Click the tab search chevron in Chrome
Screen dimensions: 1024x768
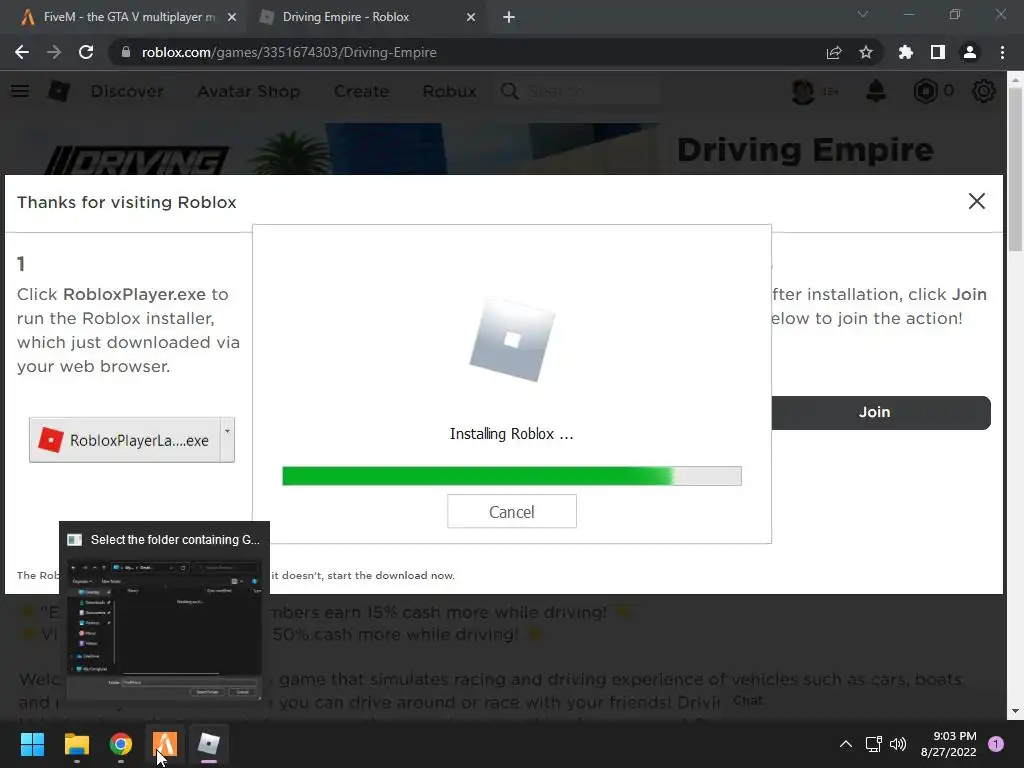point(863,14)
